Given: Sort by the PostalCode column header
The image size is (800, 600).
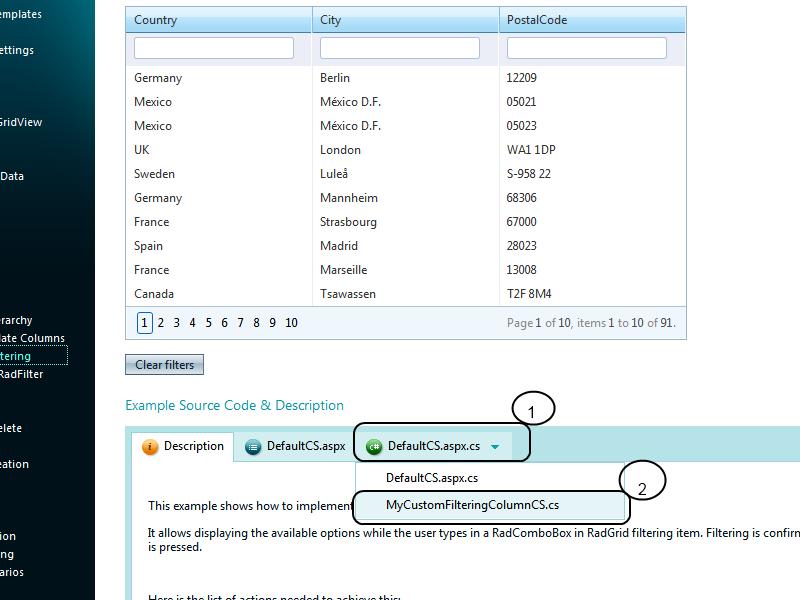Looking at the screenshot, I should pos(537,20).
